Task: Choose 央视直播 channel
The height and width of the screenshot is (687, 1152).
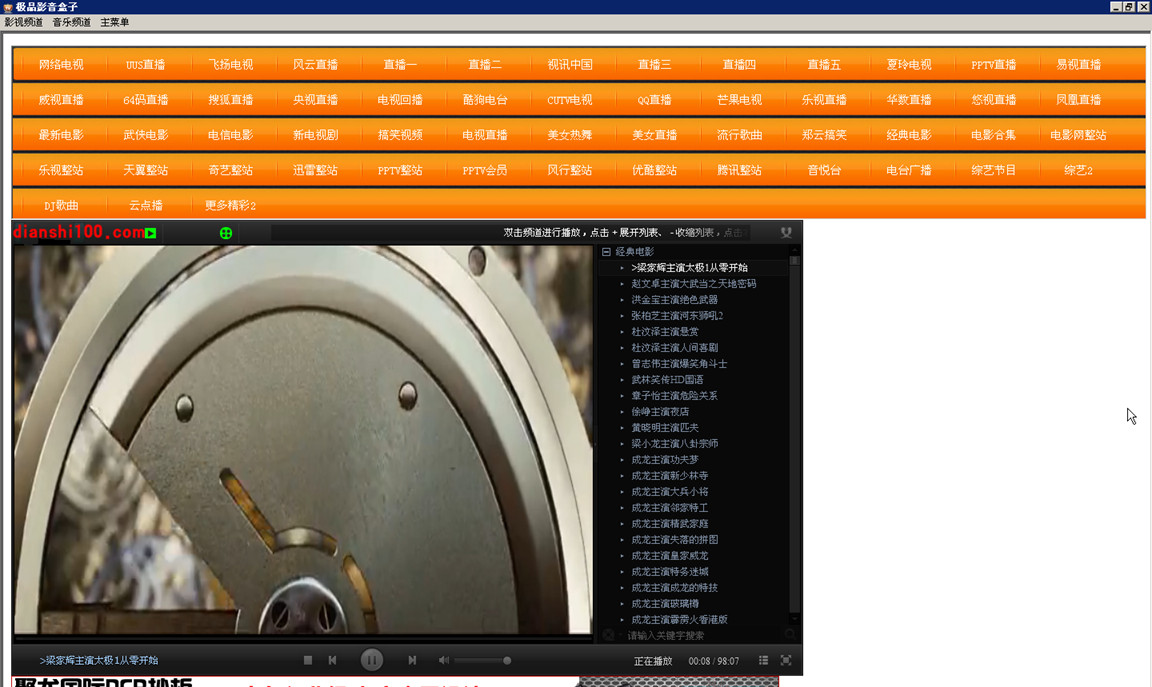Action: (315, 100)
